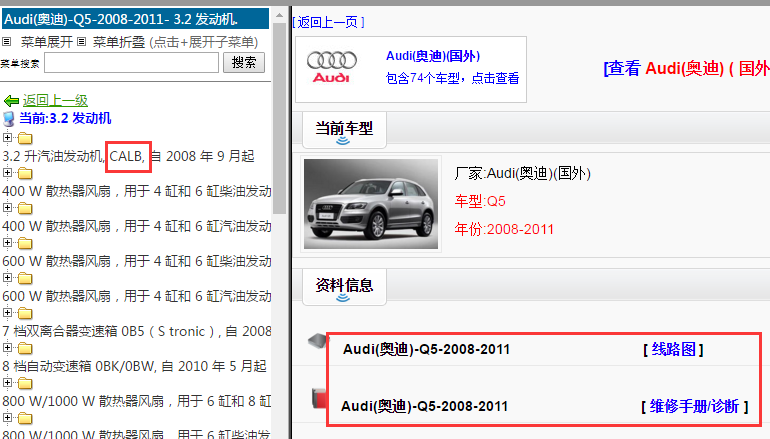
Task: Expand the 7 档双离合器变速箱 0B5 node
Action: click(7, 312)
